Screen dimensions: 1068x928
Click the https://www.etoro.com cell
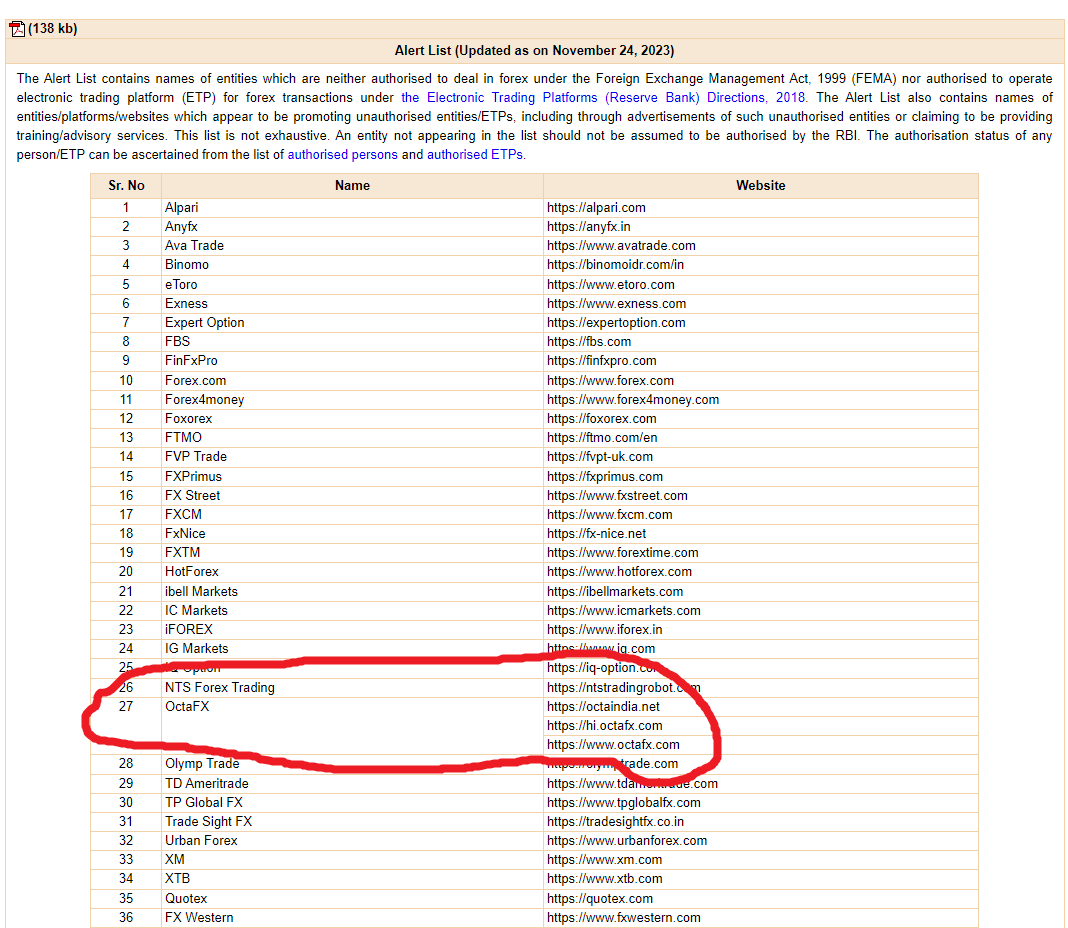[x=761, y=285]
